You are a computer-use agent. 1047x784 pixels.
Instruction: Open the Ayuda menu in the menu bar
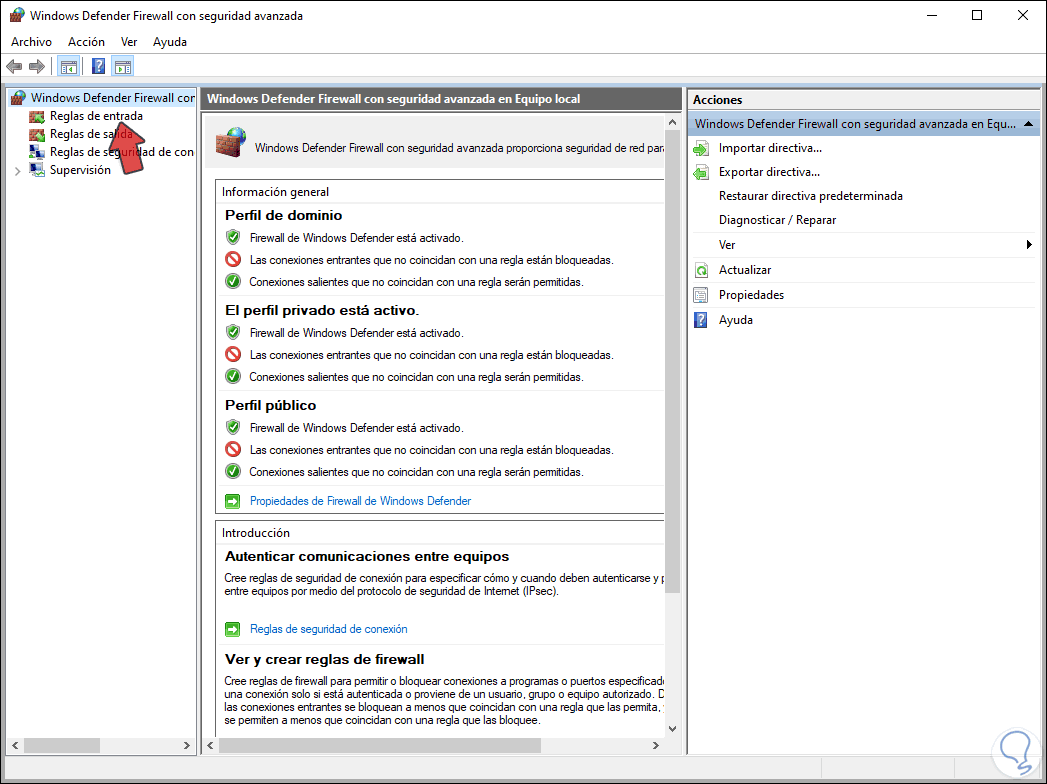coord(170,42)
